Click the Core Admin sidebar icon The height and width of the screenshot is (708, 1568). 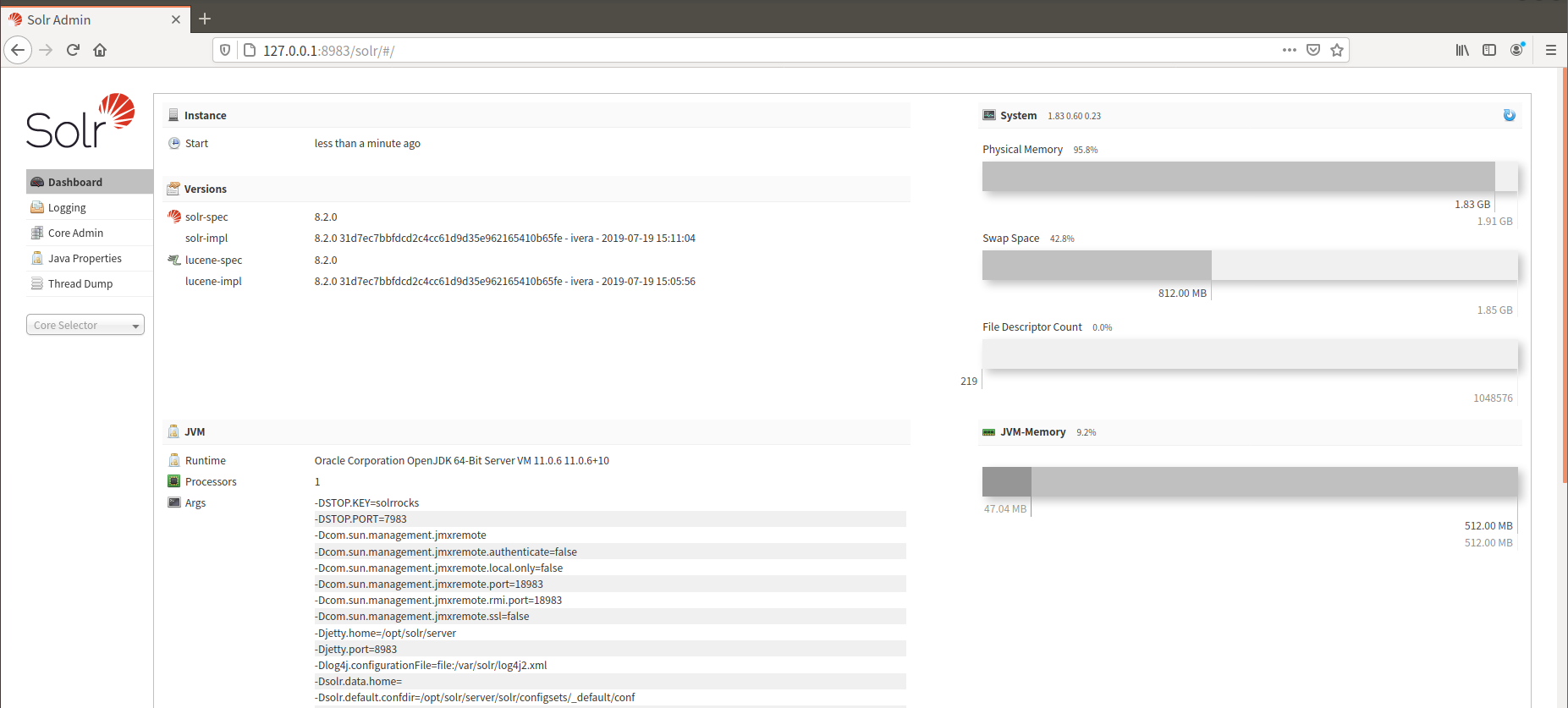(x=37, y=233)
